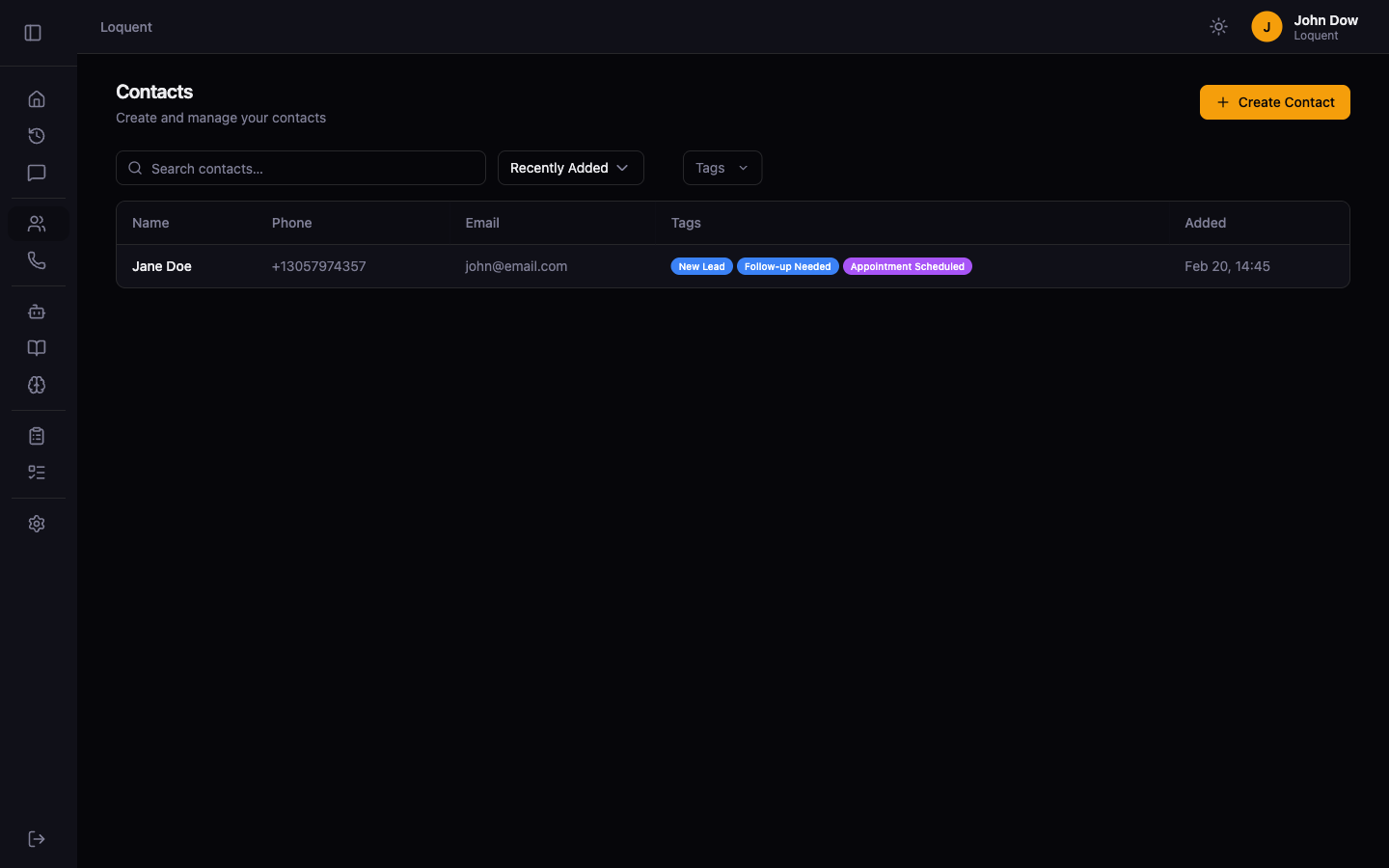
Task: Click the logout icon
Action: 37,839
